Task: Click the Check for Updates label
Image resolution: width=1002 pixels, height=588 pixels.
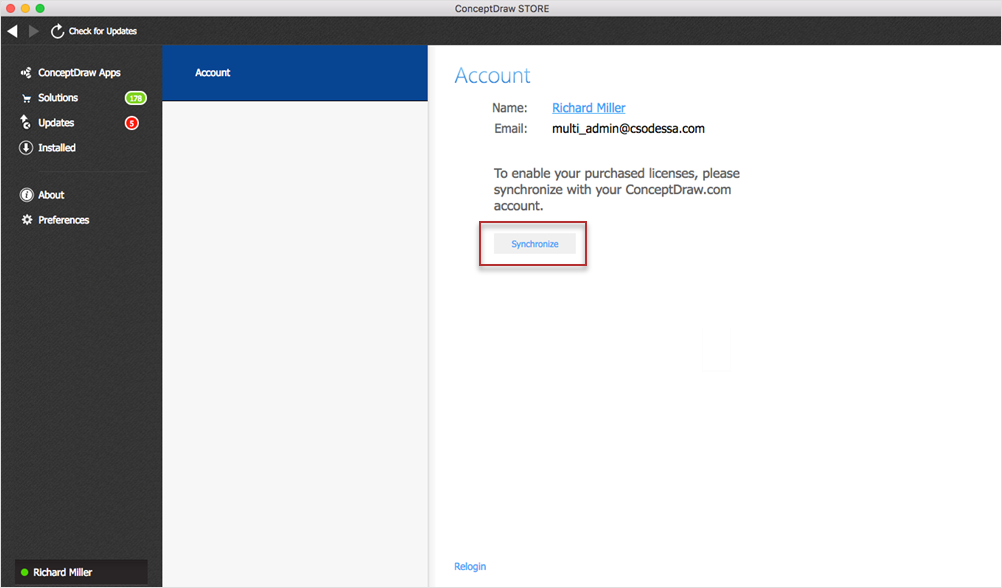Action: pyautogui.click(x=103, y=31)
